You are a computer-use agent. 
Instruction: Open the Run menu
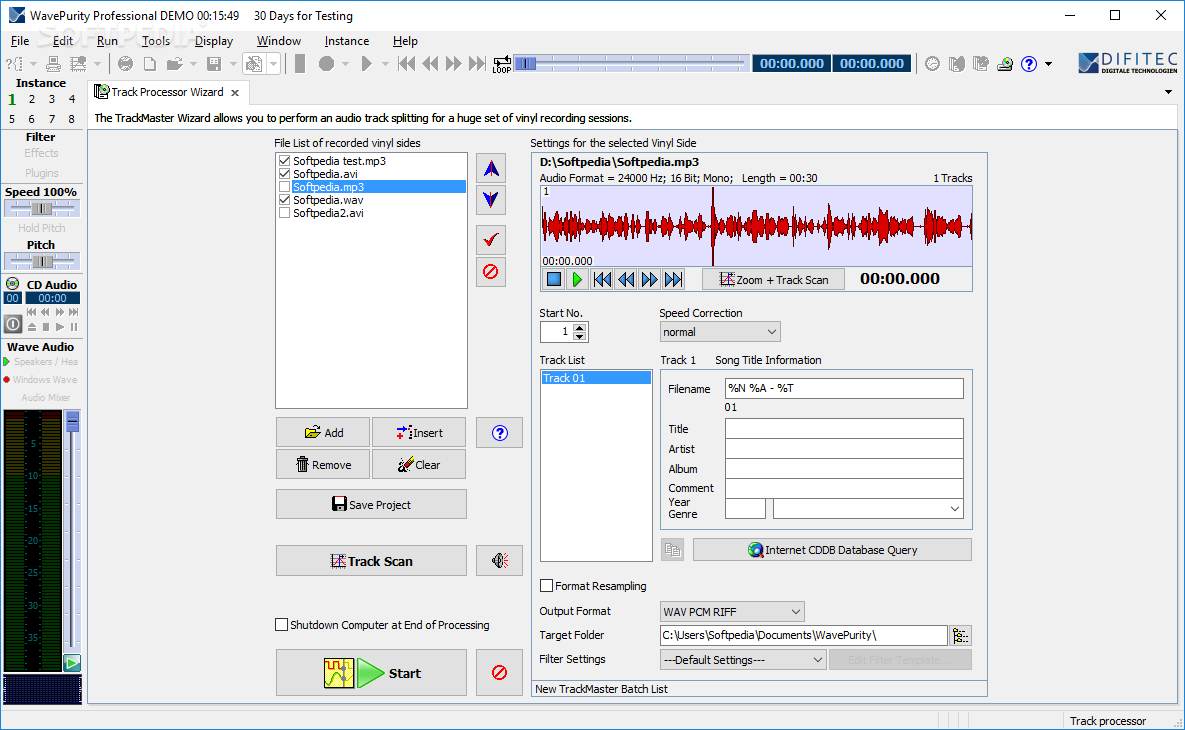107,41
